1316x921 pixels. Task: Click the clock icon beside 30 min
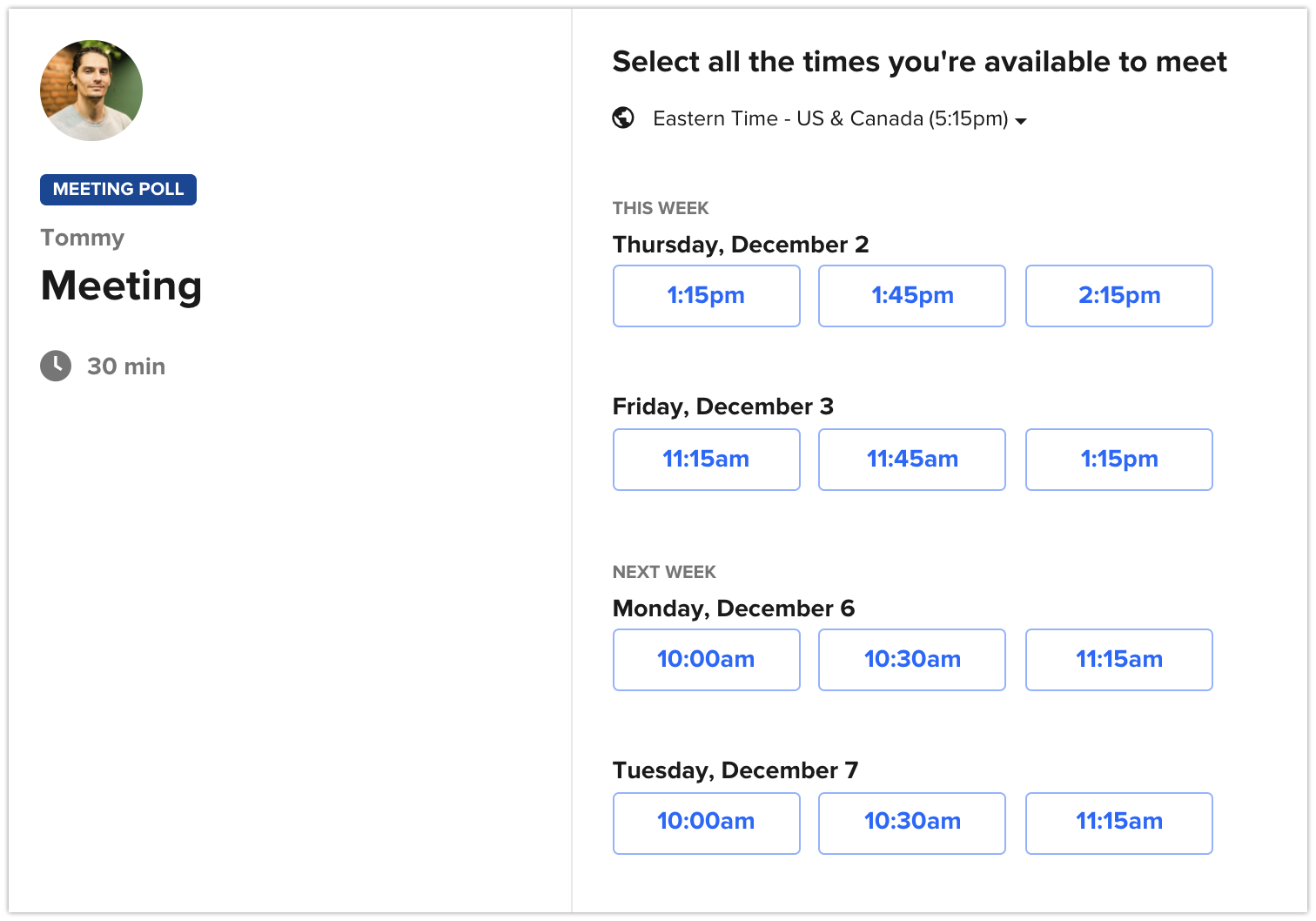[56, 366]
